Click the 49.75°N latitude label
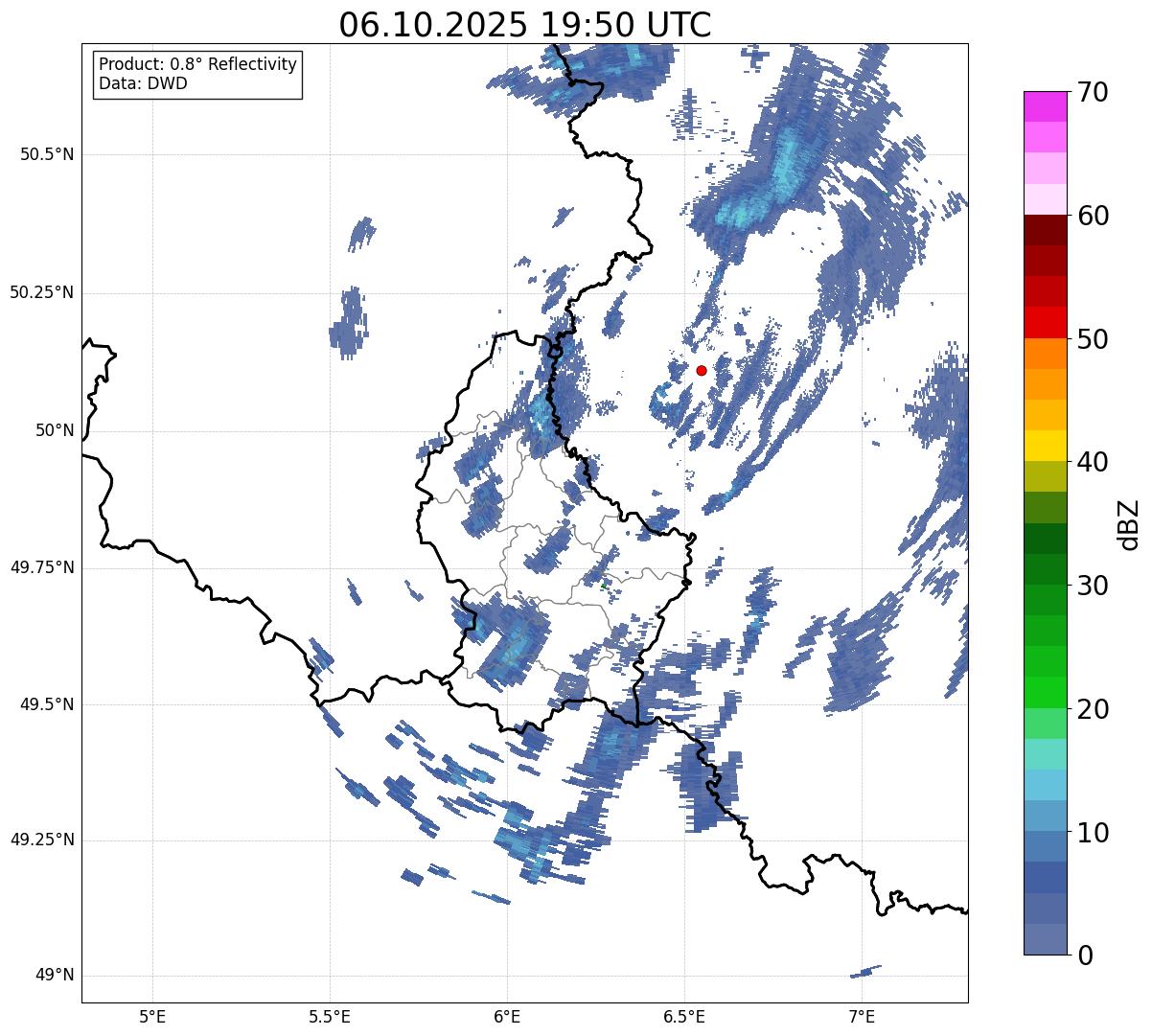 [41, 567]
